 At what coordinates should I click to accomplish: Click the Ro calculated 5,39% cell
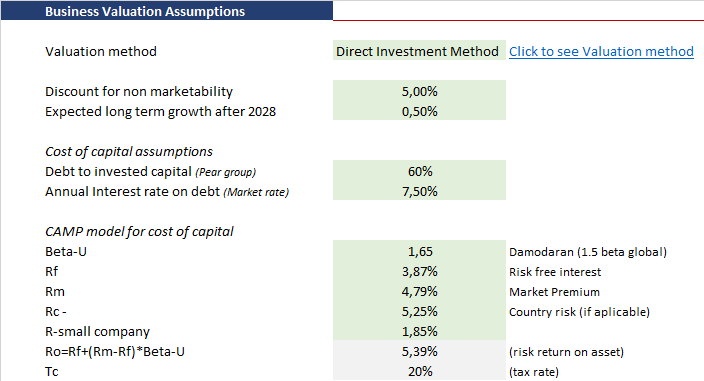[419, 351]
